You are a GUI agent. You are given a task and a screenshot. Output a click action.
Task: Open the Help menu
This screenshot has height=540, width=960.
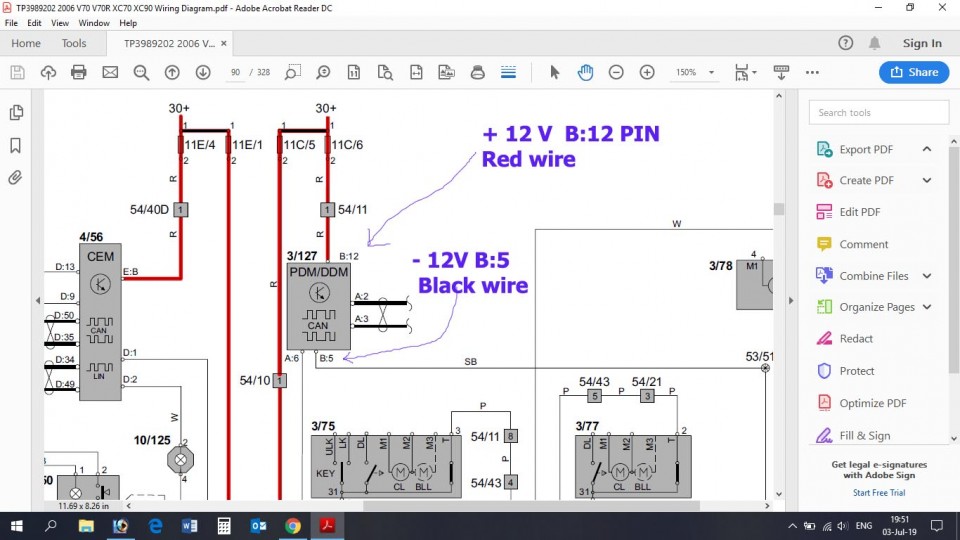point(128,23)
